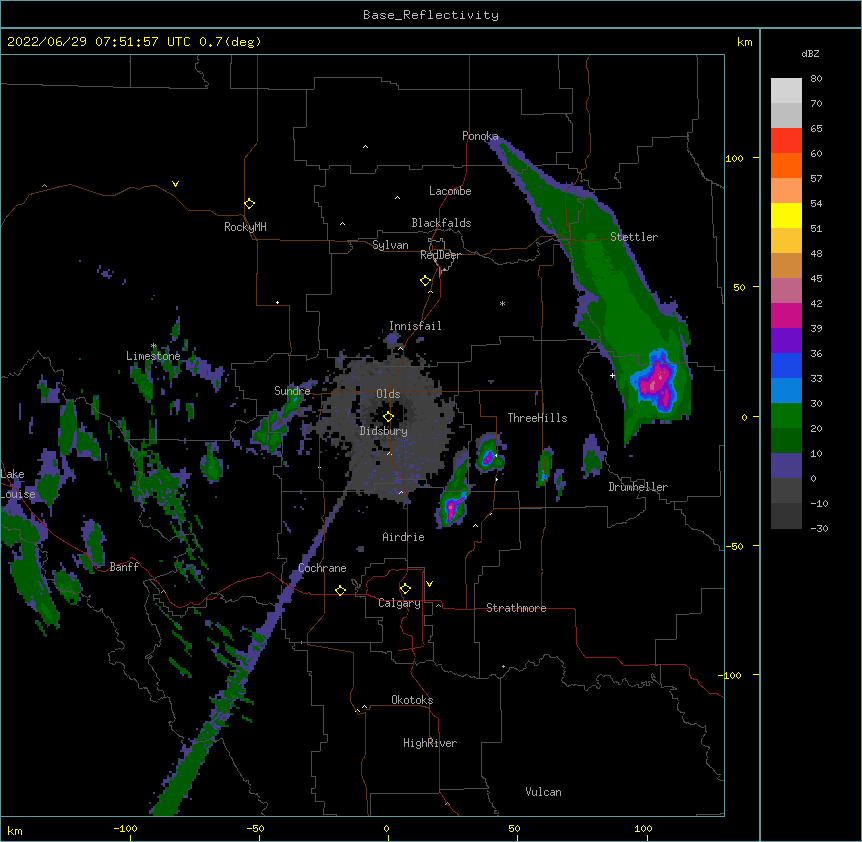Viewport: 862px width, 842px height.
Task: Click the Calgary city label
Action: click(x=399, y=603)
